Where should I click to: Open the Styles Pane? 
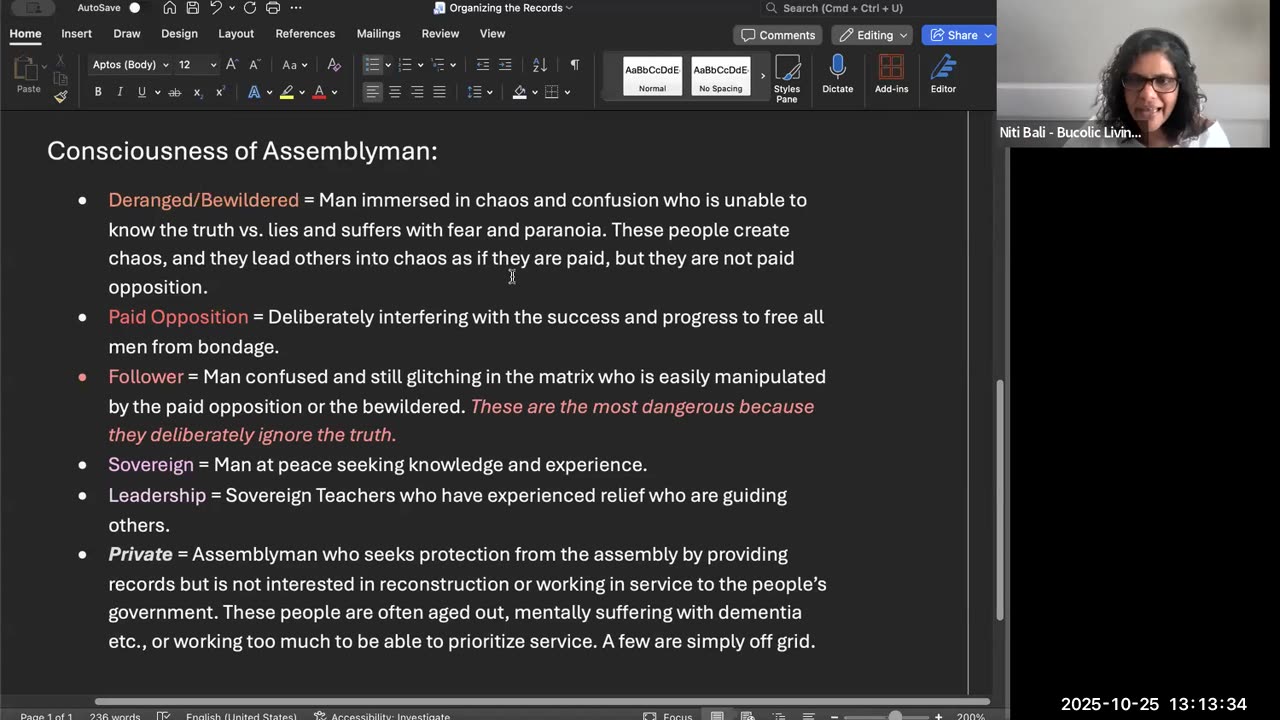(787, 79)
